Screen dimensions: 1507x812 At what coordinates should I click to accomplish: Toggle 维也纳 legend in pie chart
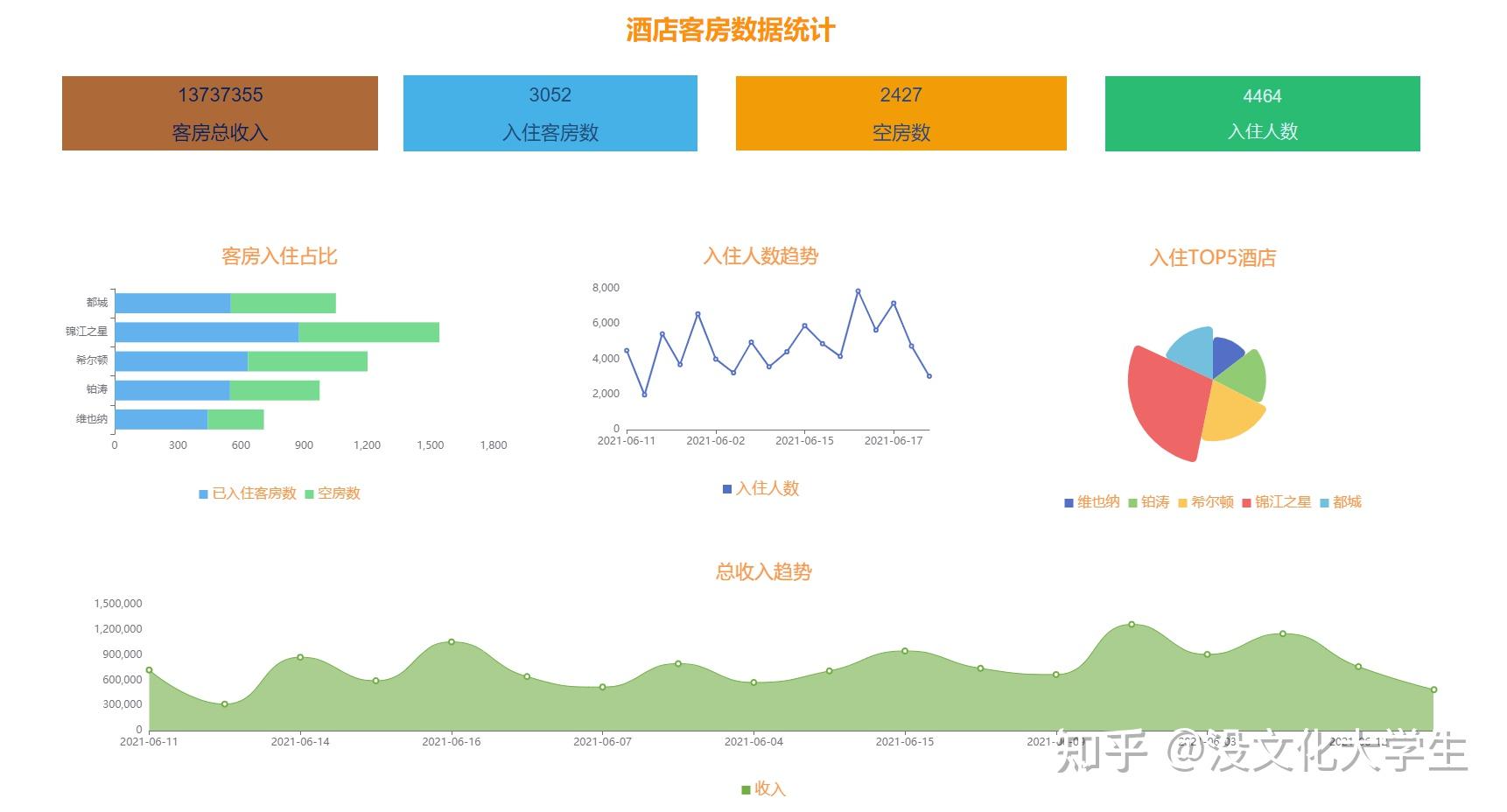tap(1091, 502)
